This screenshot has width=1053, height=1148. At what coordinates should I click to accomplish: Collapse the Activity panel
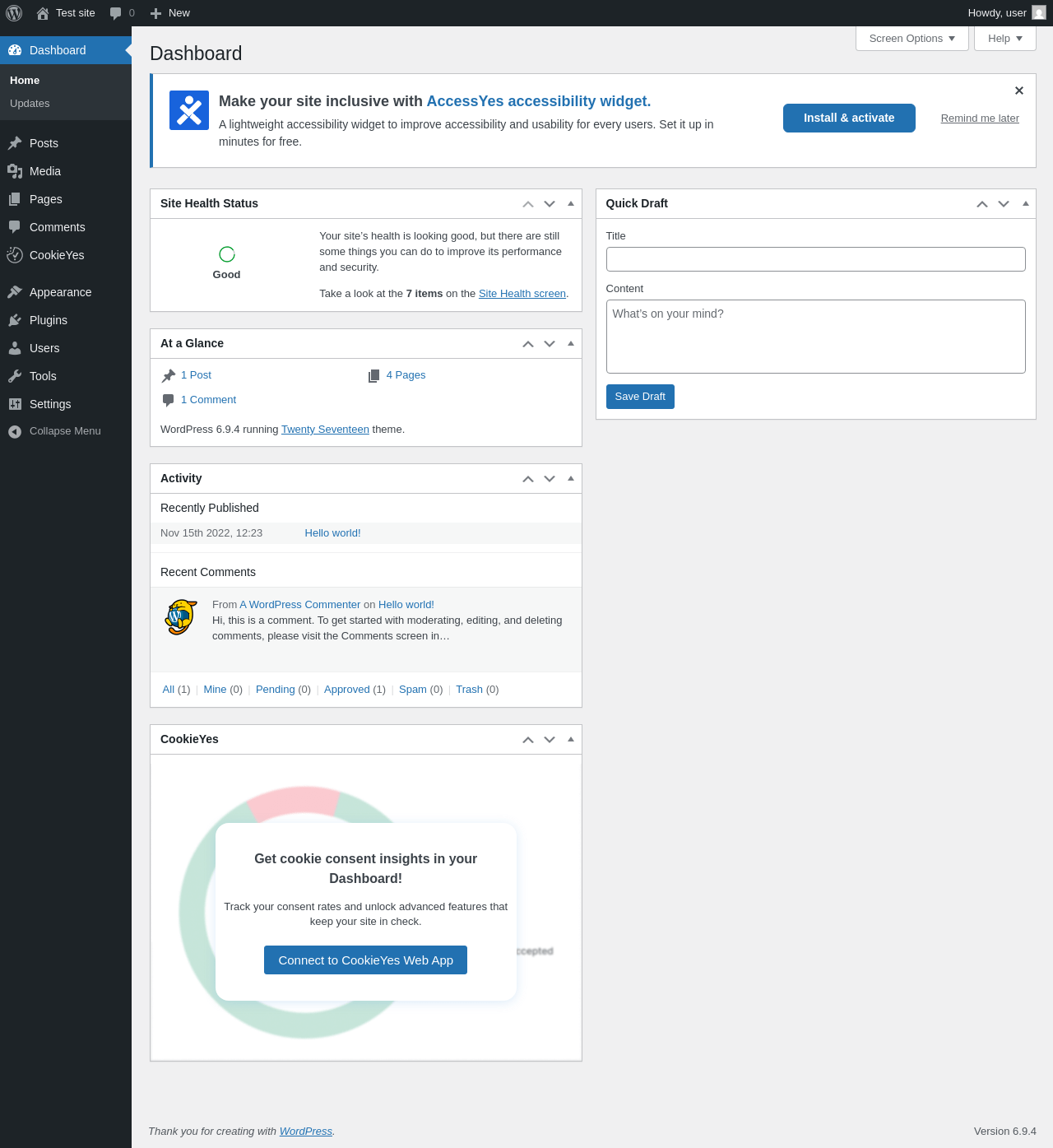(x=571, y=478)
